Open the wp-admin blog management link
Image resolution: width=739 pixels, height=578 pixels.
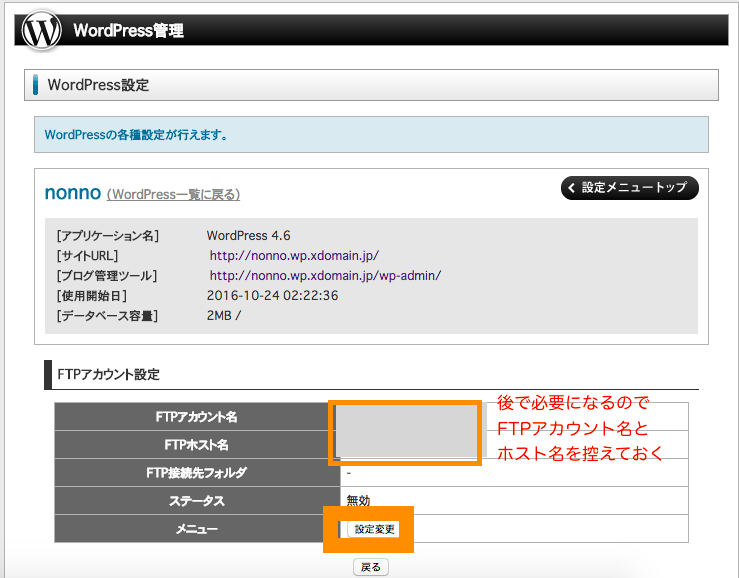coord(325,275)
